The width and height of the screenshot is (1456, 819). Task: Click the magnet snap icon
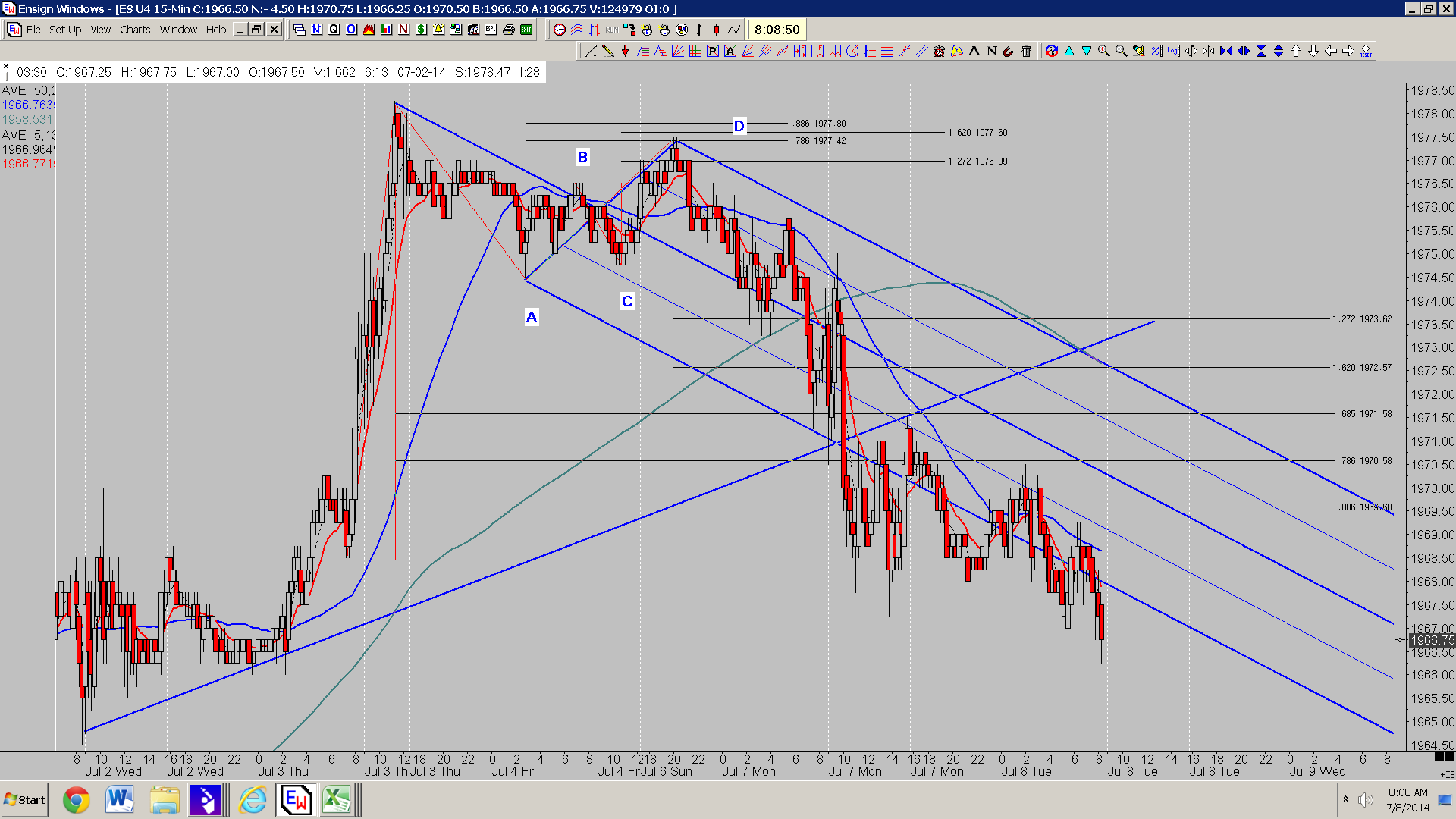tap(1008, 51)
